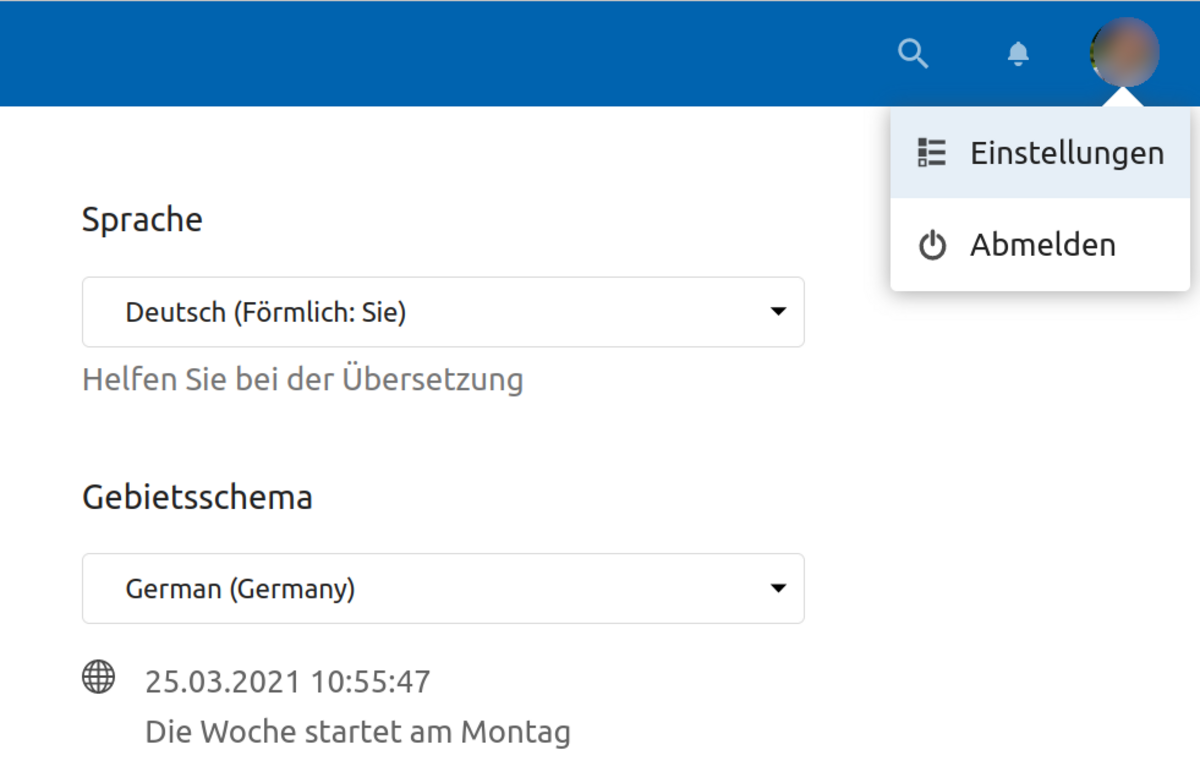1200x761 pixels.
Task: Choose Abmelden to log out
Action: point(1042,245)
